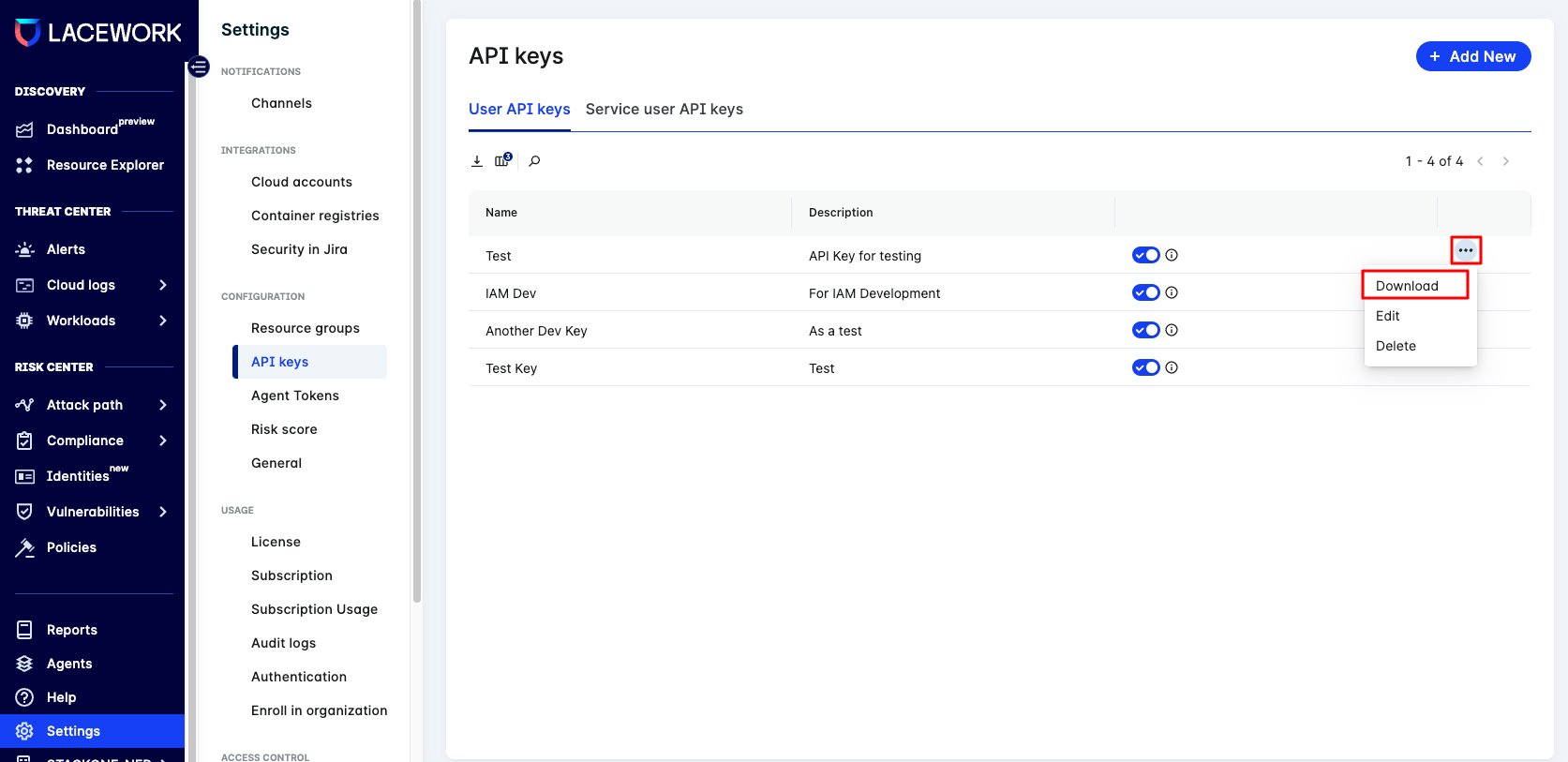Open Container registries settings
1568x762 pixels.
[315, 216]
